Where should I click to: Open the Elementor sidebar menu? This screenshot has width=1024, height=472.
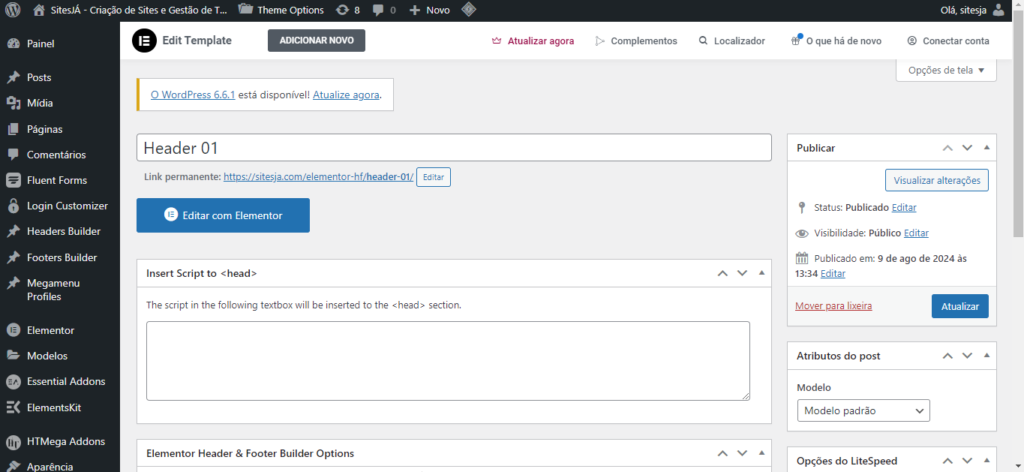click(50, 330)
